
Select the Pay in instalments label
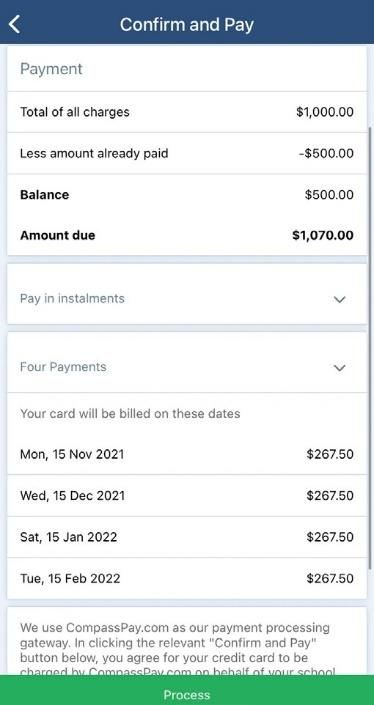[x=72, y=299]
